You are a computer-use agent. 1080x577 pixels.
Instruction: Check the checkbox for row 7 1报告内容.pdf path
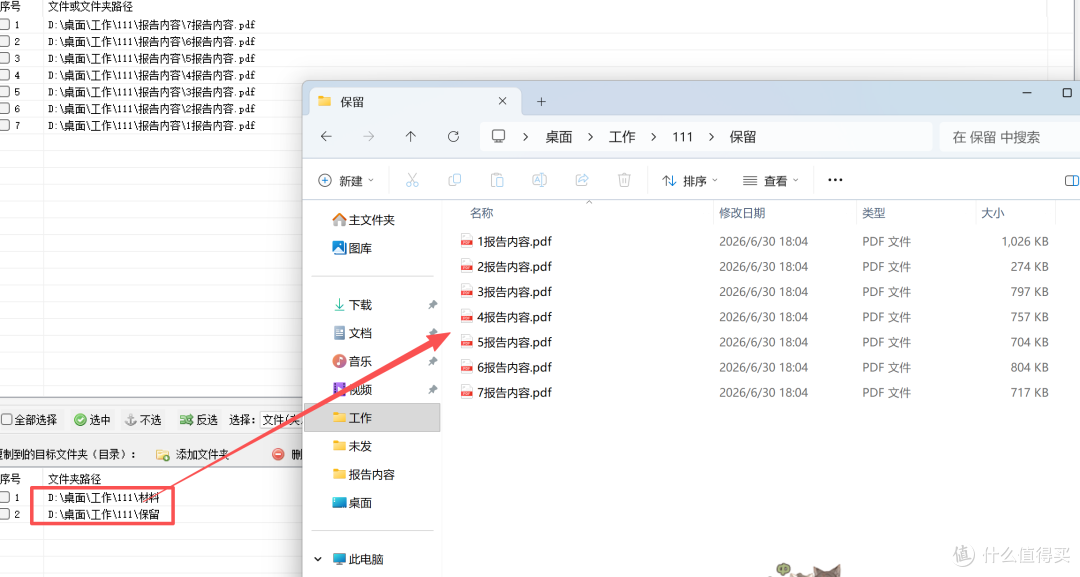point(5,125)
